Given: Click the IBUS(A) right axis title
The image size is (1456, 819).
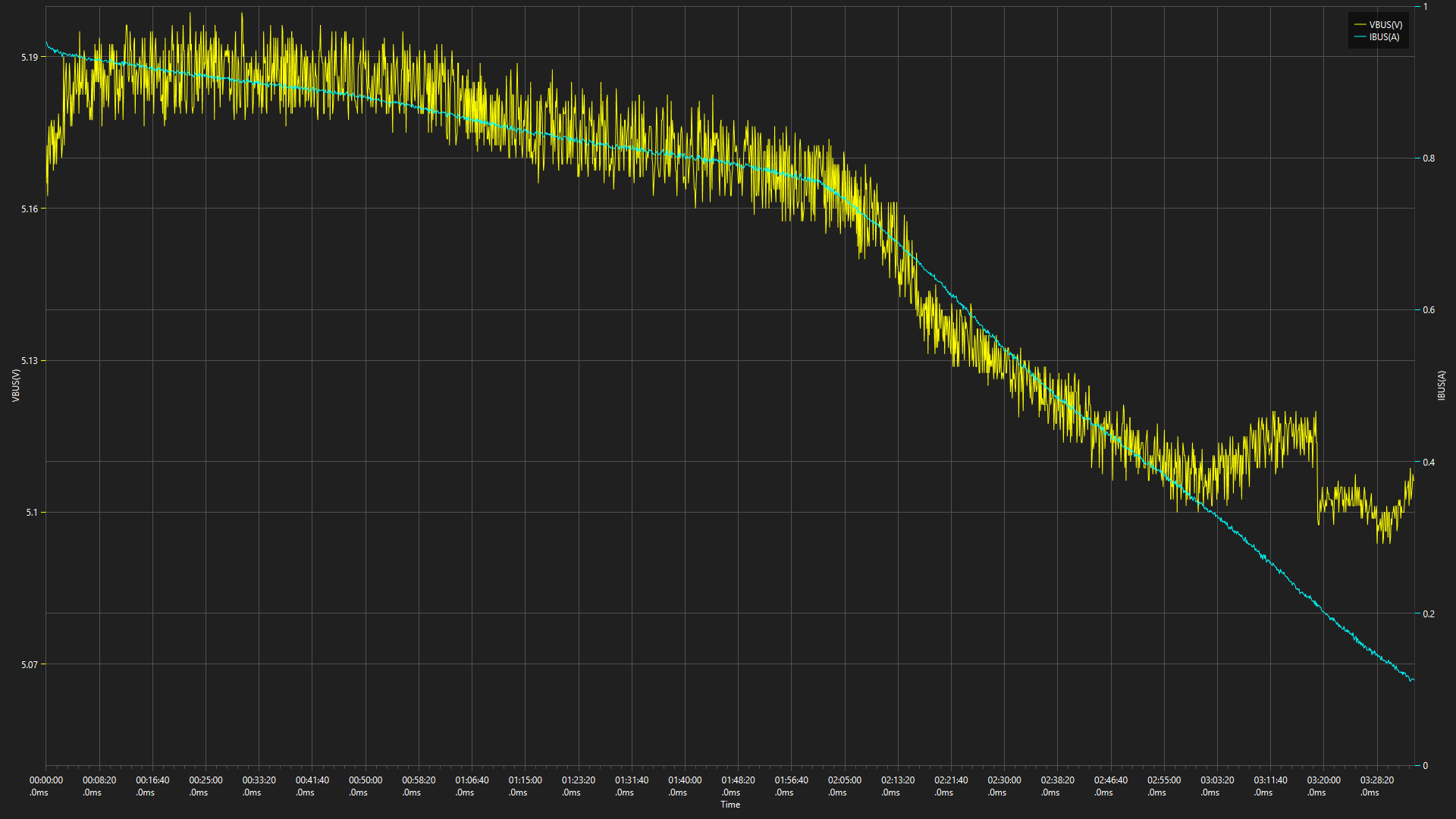Looking at the screenshot, I should [1441, 385].
